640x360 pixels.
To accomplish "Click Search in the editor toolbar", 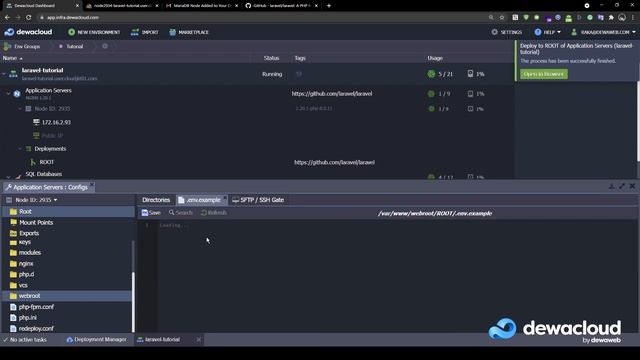I will (x=180, y=213).
